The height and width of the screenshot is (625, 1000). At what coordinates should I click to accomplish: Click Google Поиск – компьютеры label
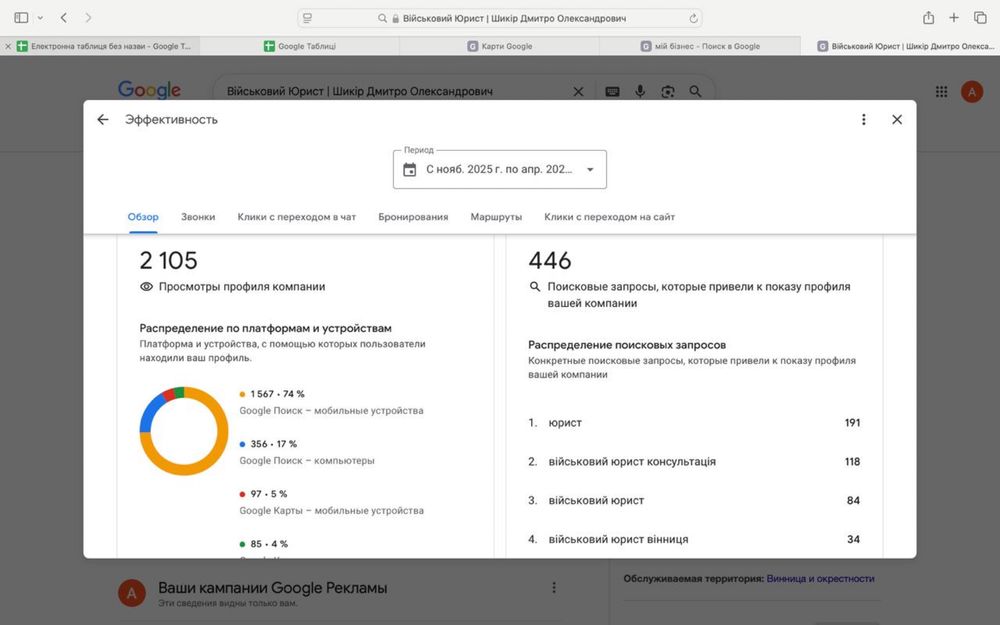(x=307, y=460)
